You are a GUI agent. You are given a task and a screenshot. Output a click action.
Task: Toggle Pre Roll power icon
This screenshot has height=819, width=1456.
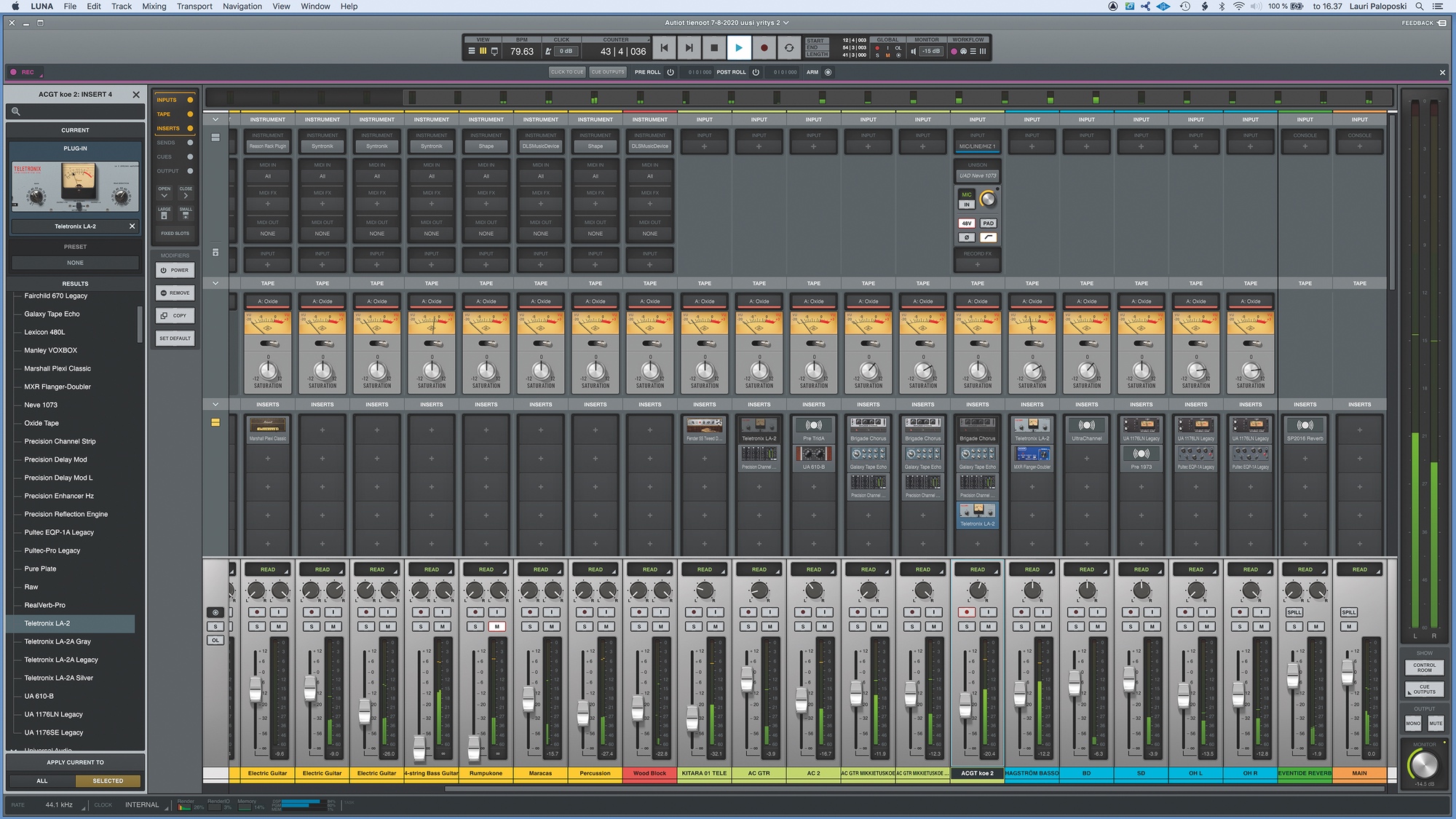click(670, 72)
